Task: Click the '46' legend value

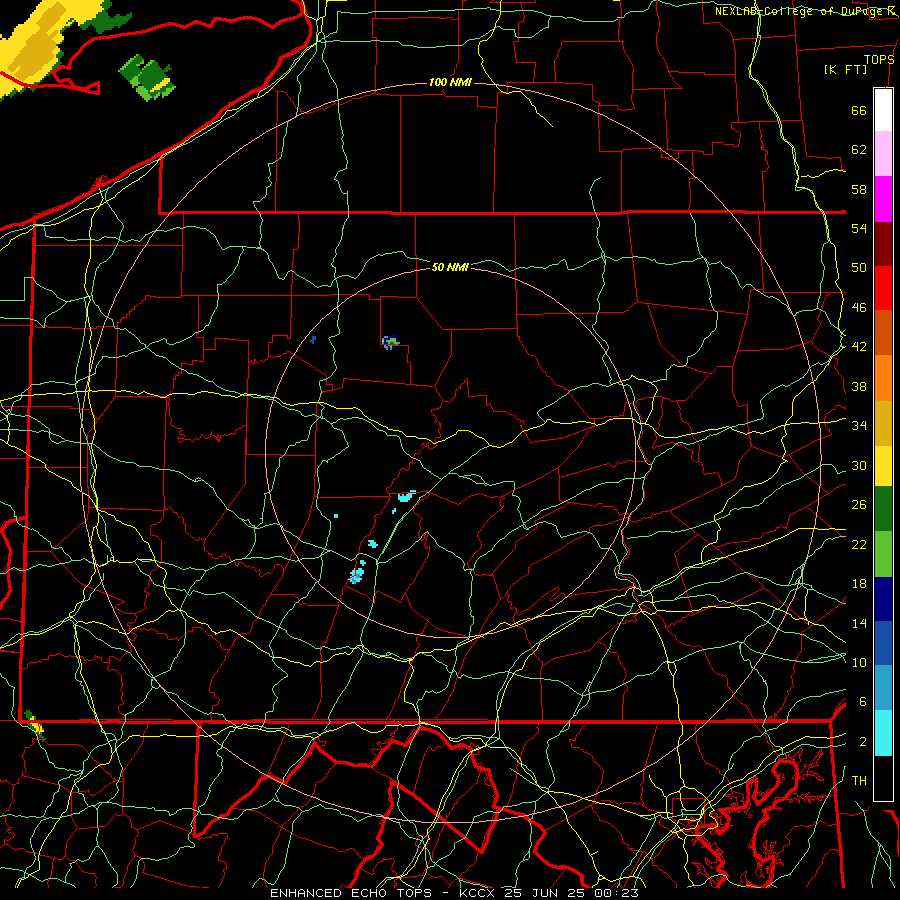Action: pos(859,308)
